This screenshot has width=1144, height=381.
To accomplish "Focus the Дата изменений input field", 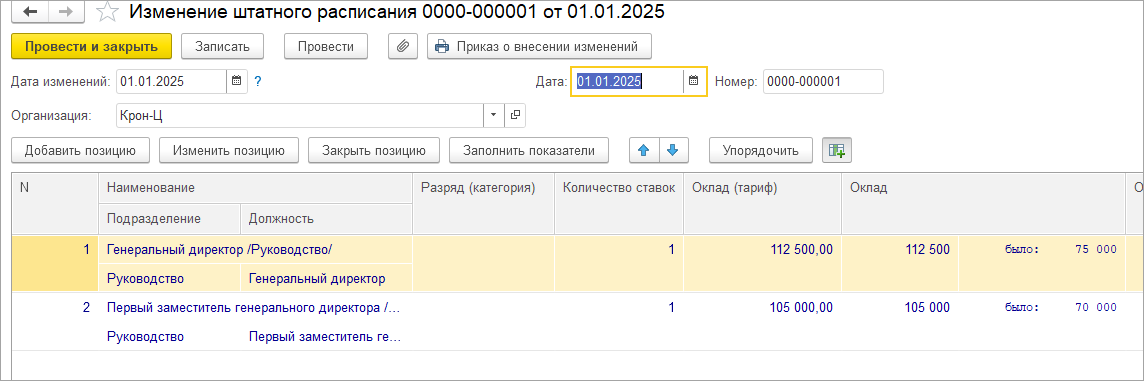I will click(171, 82).
